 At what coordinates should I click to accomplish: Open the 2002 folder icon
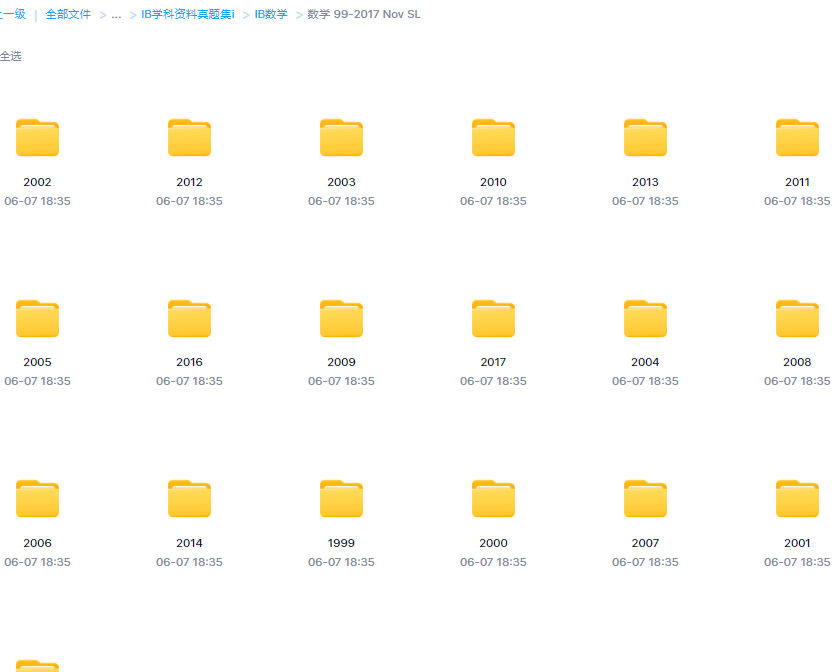[x=37, y=138]
